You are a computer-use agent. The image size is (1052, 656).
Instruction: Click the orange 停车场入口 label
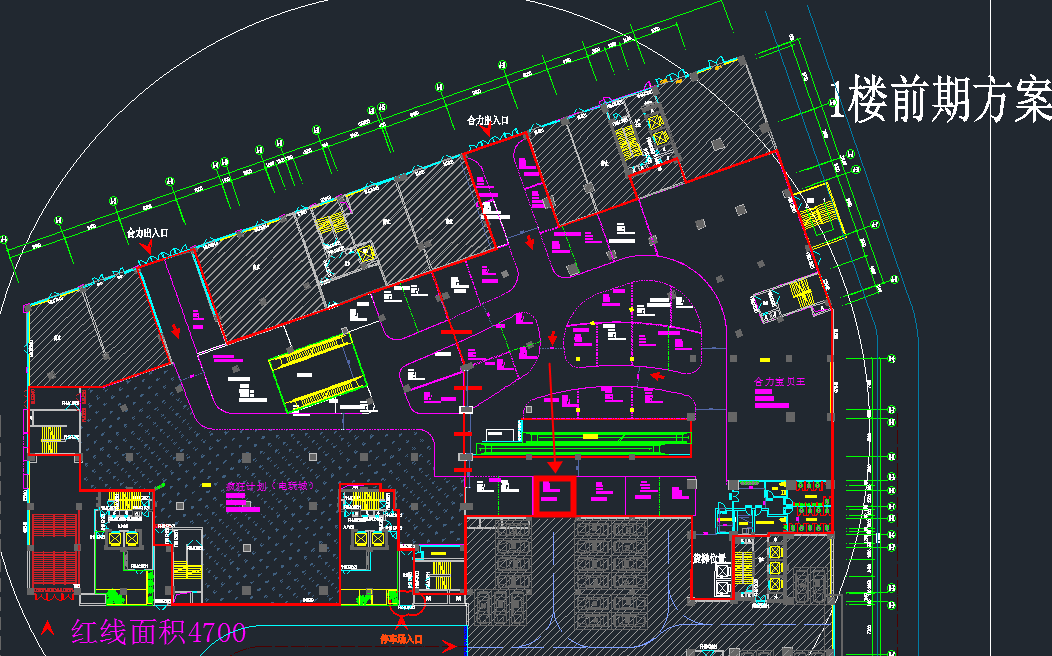(x=401, y=637)
